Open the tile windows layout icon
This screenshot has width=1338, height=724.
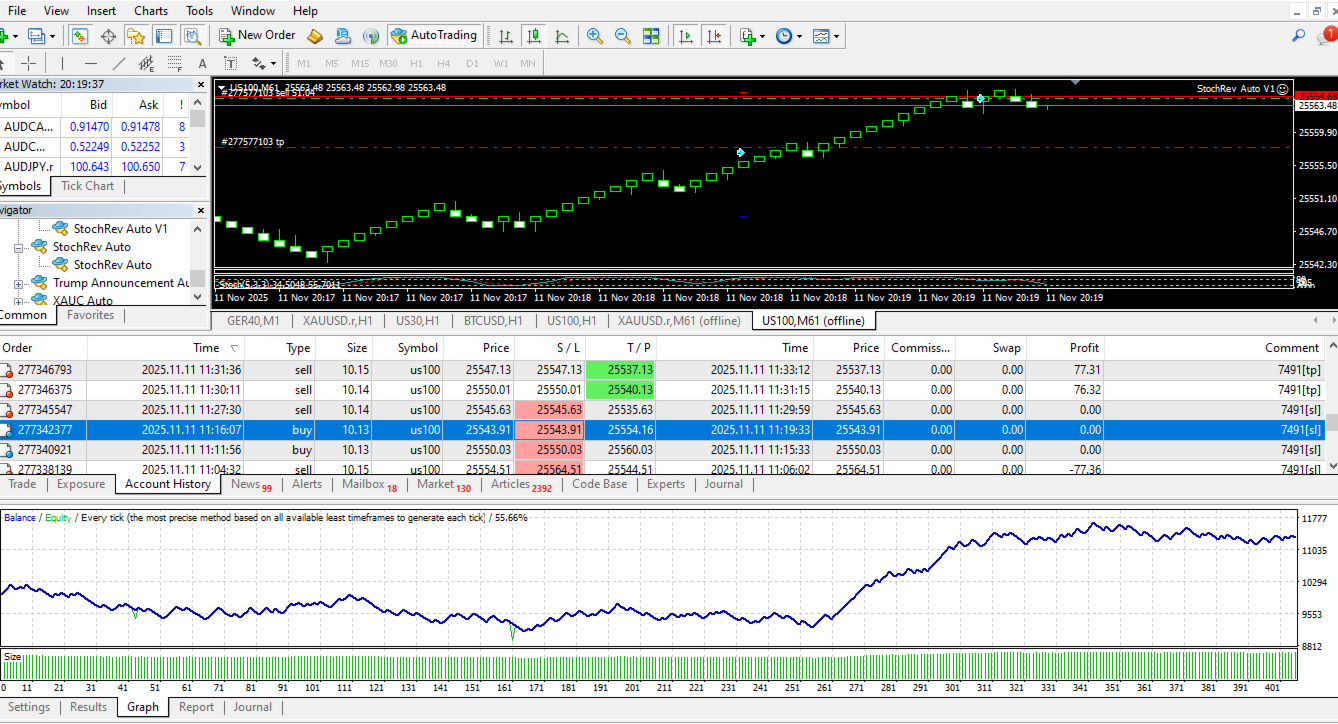tap(651, 36)
